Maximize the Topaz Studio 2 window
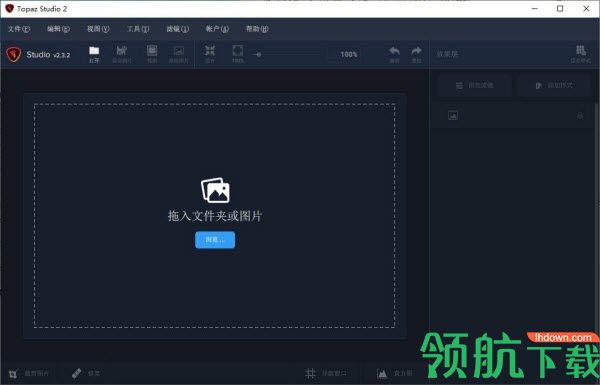 [560, 8]
